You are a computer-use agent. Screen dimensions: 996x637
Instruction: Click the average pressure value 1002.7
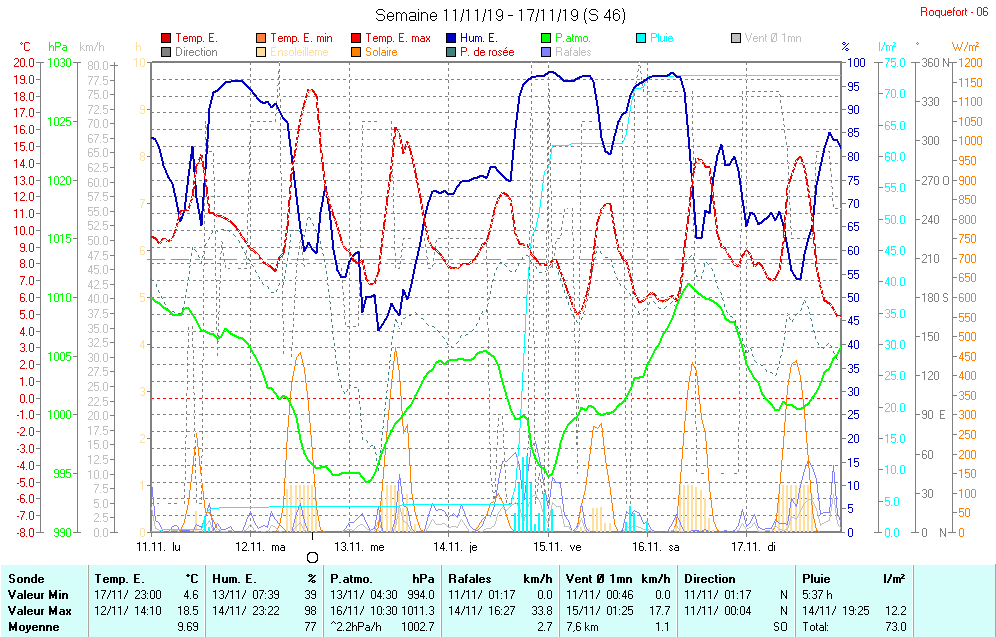click(x=419, y=627)
